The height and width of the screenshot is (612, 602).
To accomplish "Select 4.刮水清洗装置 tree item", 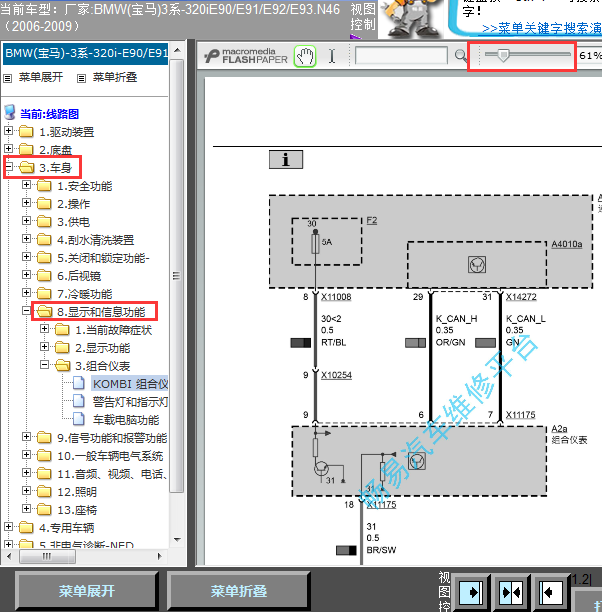I will tap(96, 240).
